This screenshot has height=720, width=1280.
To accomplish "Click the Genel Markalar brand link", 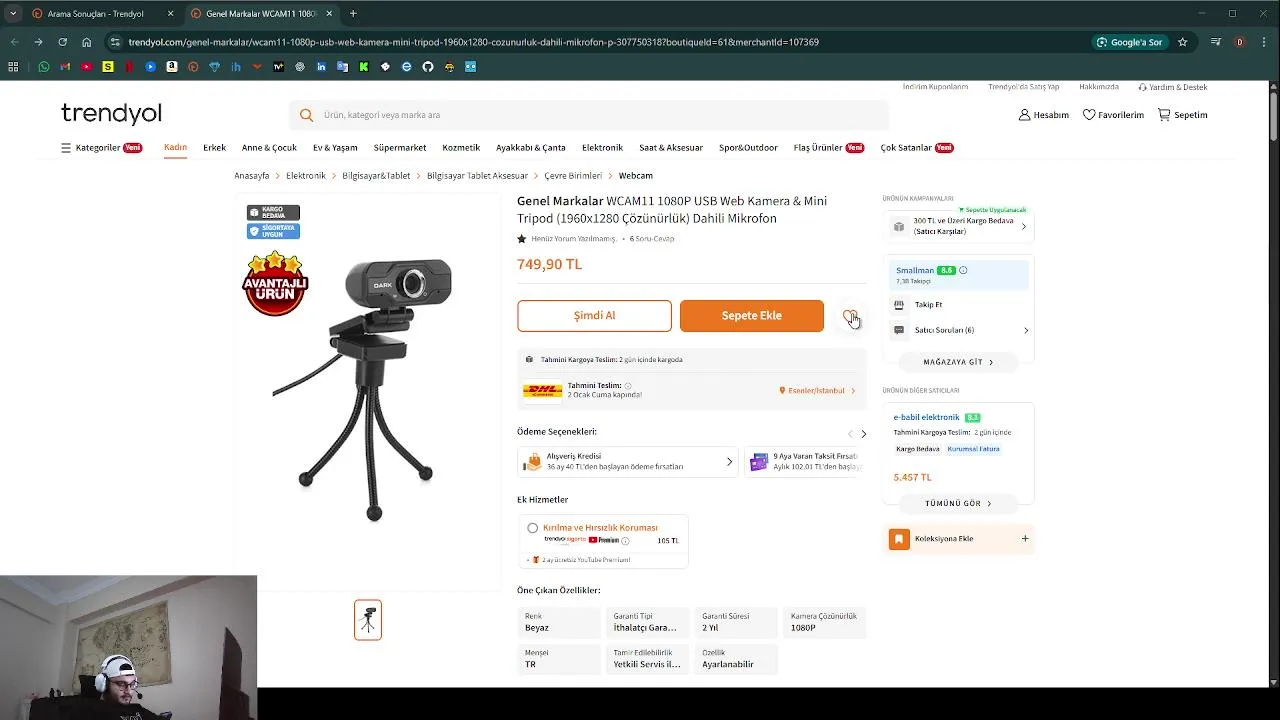I will tap(560, 201).
